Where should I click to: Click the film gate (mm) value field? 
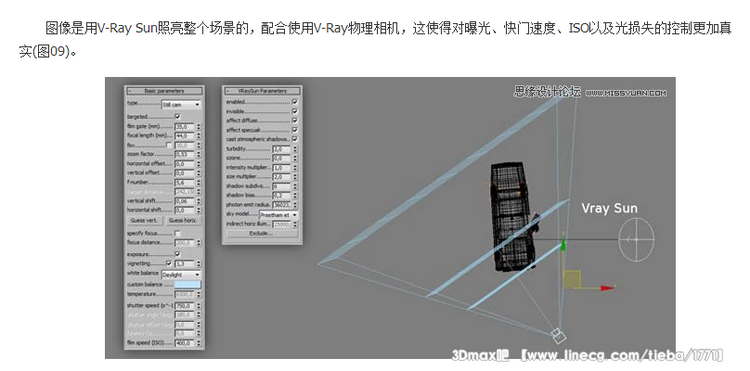tap(185, 127)
